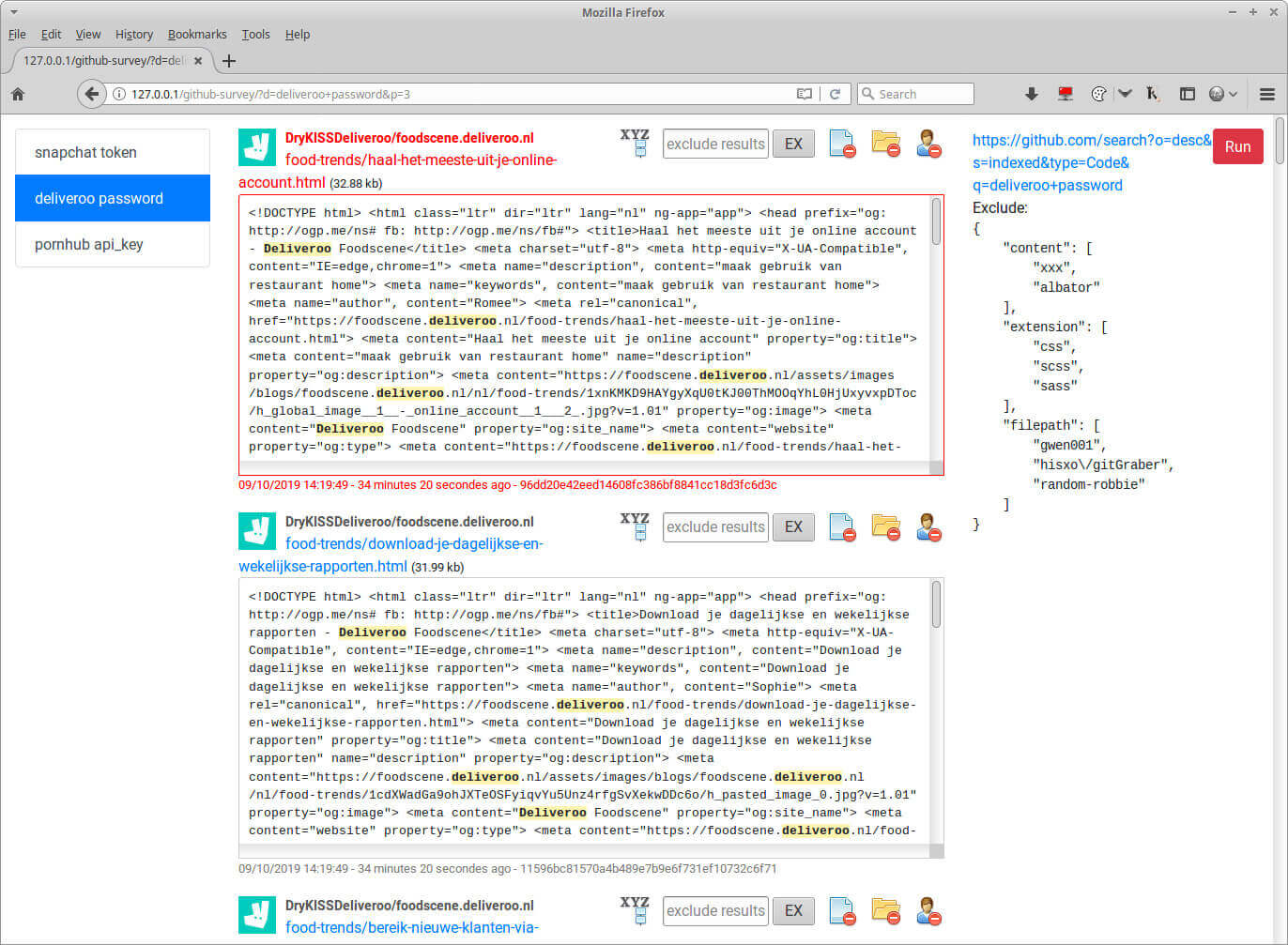Image resolution: width=1288 pixels, height=945 pixels.
Task: Toggle the sidebar toolbar icon
Action: 1188,94
